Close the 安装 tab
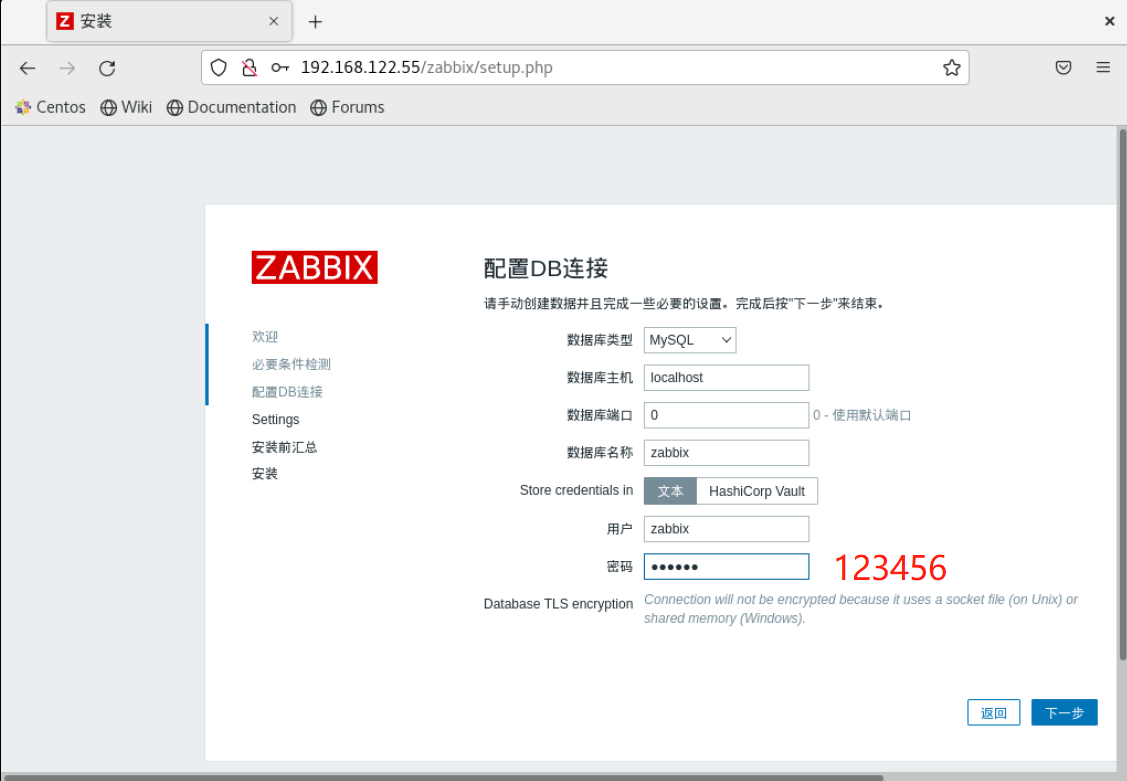The height and width of the screenshot is (781, 1127). [x=273, y=22]
